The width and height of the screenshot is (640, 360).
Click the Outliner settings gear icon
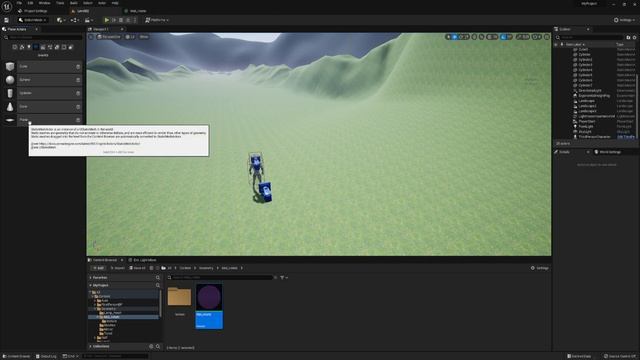pyautogui.click(x=634, y=38)
